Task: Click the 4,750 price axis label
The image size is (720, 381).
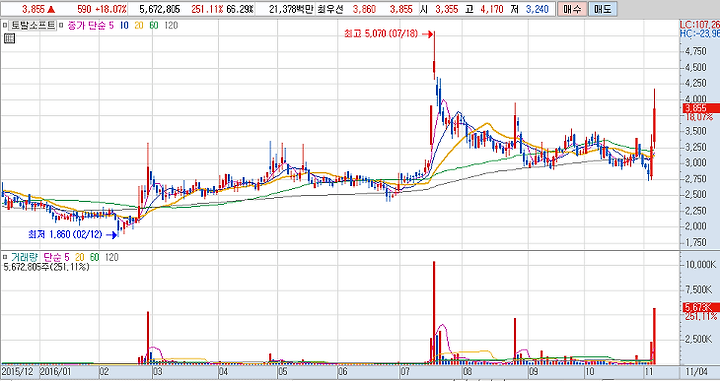Action: pos(696,51)
